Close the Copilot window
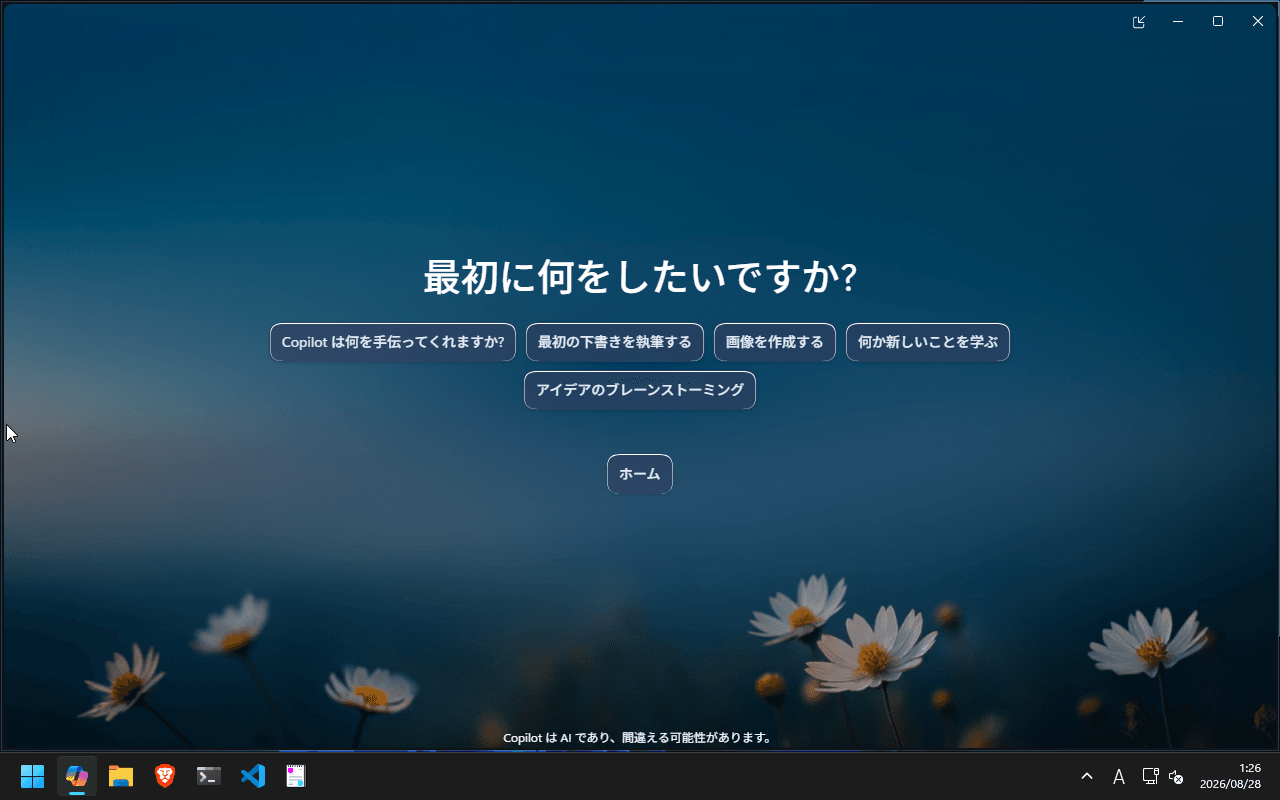Image resolution: width=1280 pixels, height=800 pixels. (1258, 22)
